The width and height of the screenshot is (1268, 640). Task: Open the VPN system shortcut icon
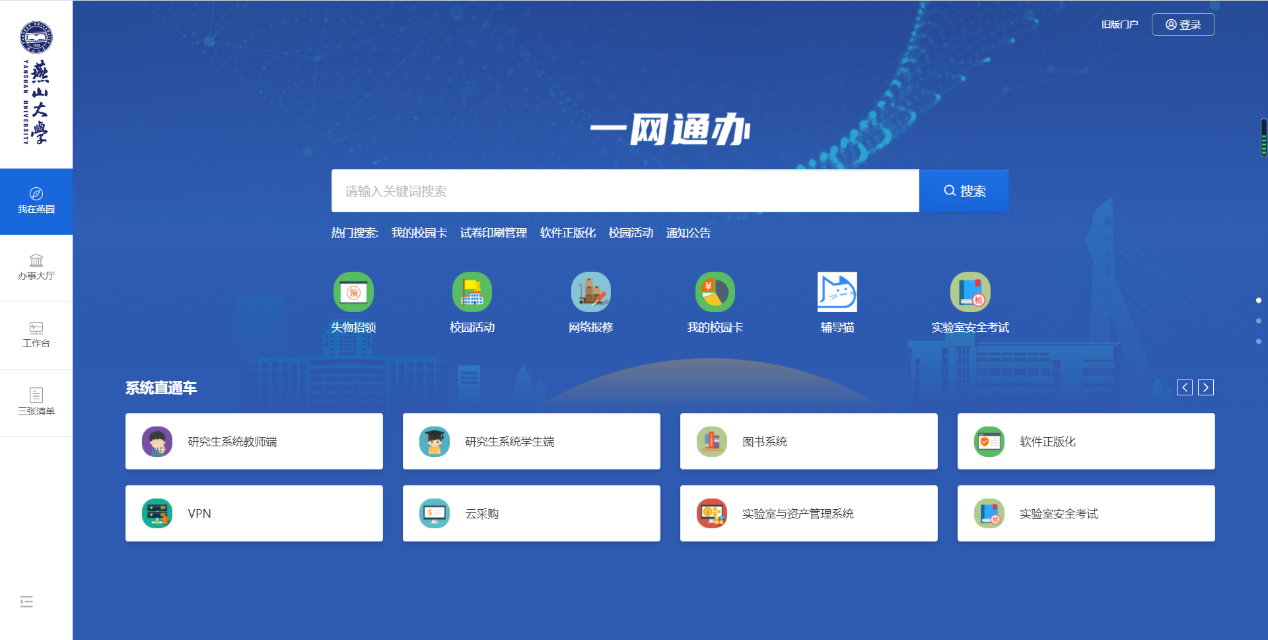click(x=155, y=513)
